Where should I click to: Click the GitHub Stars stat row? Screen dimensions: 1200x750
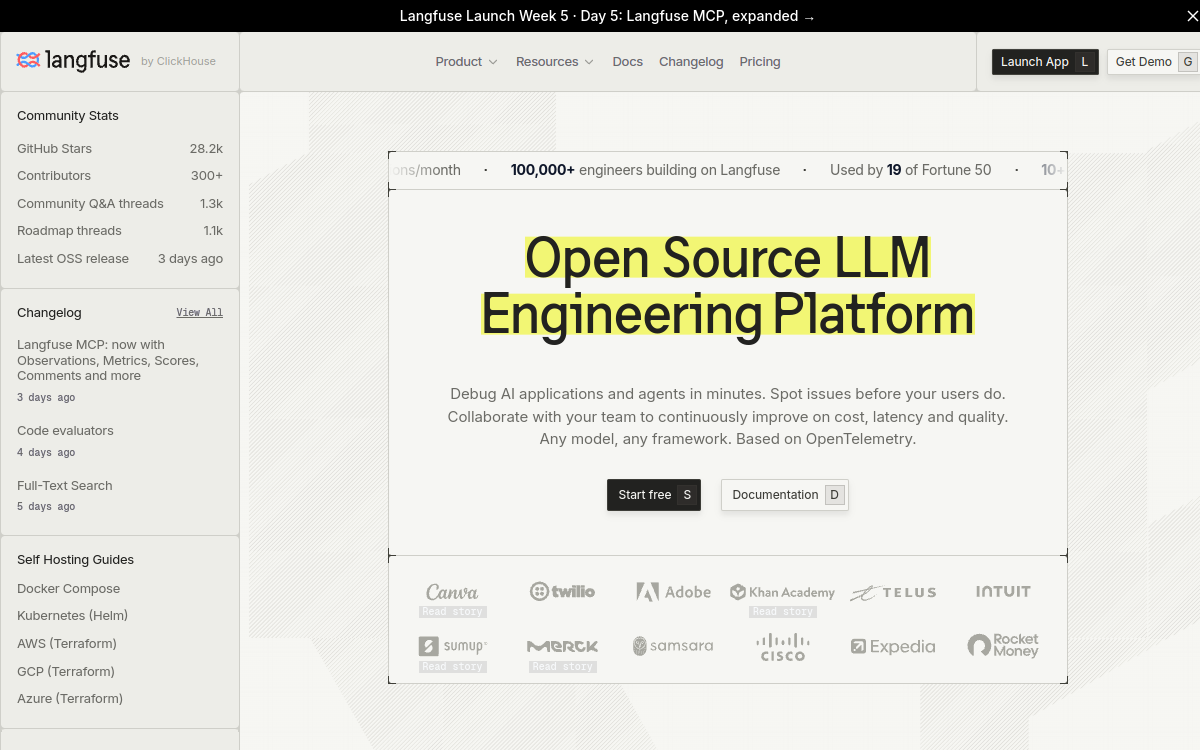coord(120,149)
